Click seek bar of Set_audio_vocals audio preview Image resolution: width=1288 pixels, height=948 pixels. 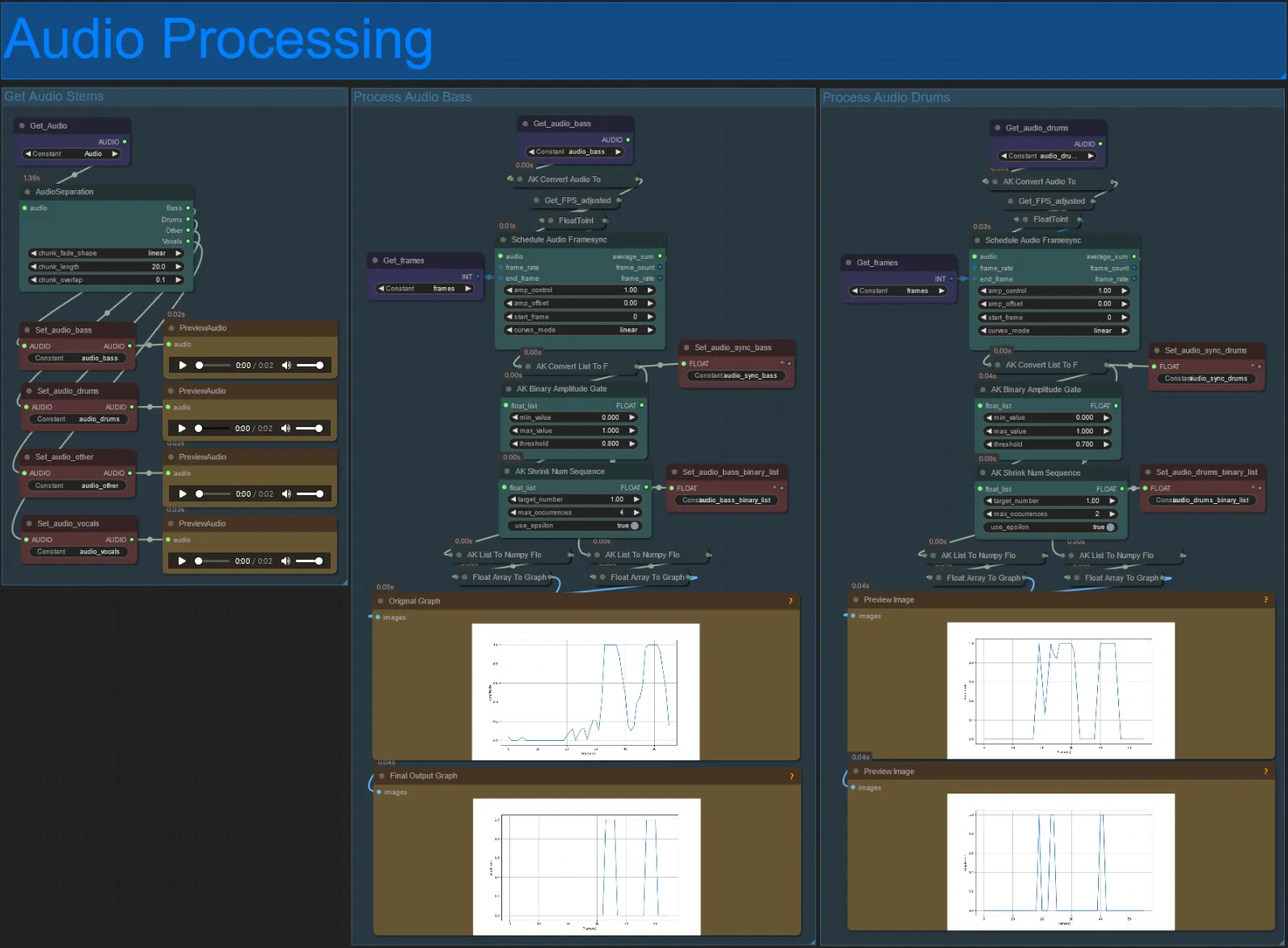(x=213, y=561)
